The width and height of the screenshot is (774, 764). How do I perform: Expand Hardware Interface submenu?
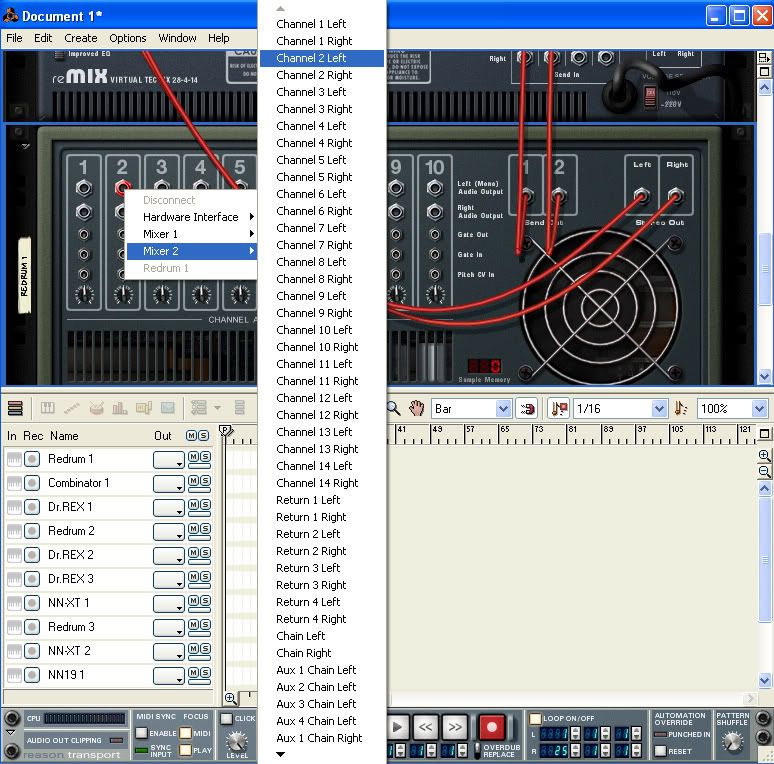click(192, 217)
